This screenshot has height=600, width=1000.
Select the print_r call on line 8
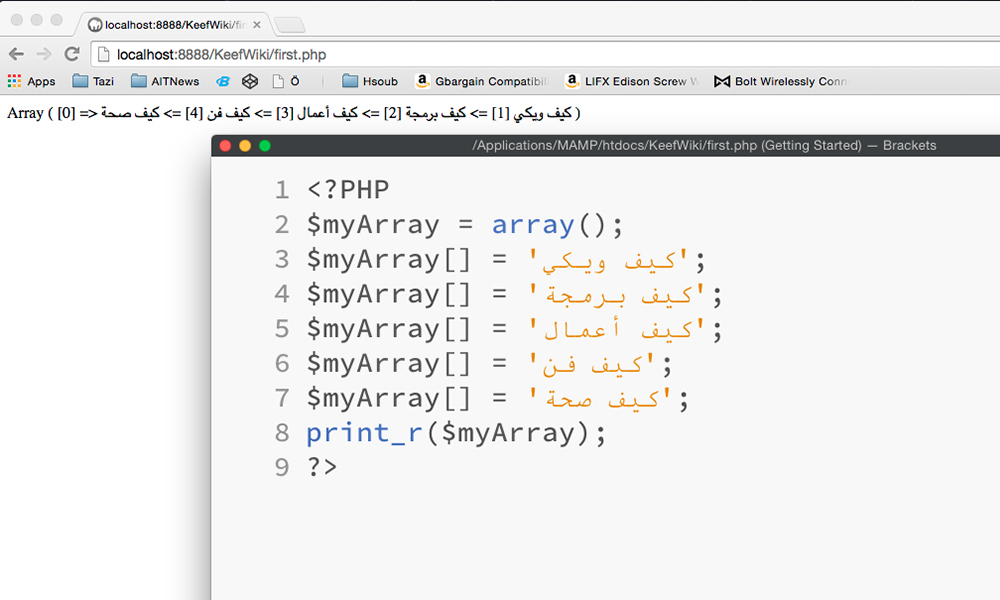(x=364, y=432)
